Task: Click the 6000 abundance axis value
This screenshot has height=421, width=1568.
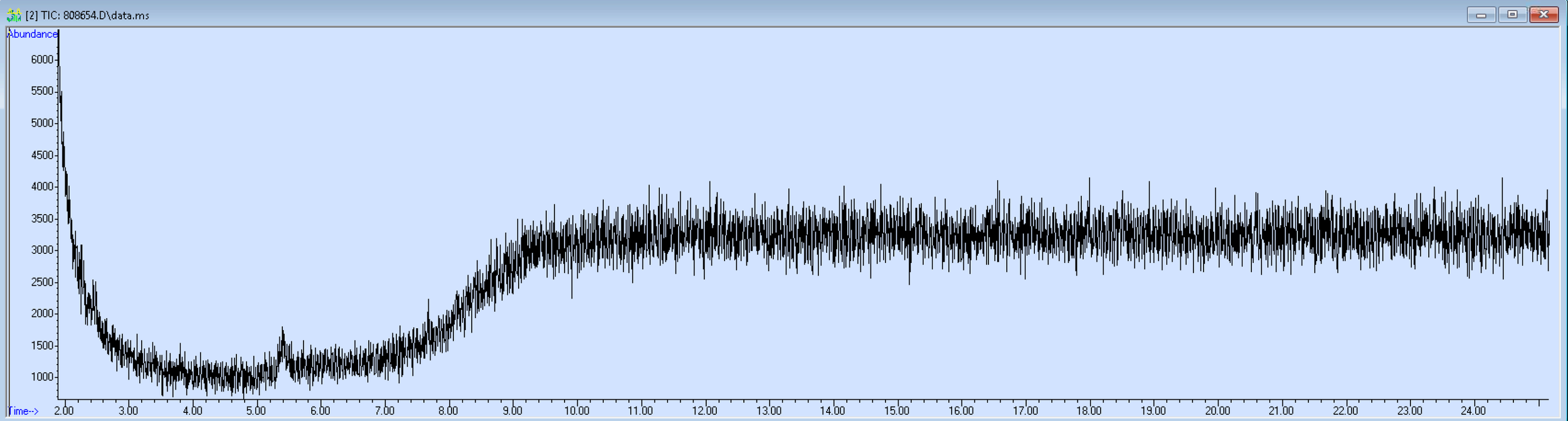Action: (x=42, y=60)
